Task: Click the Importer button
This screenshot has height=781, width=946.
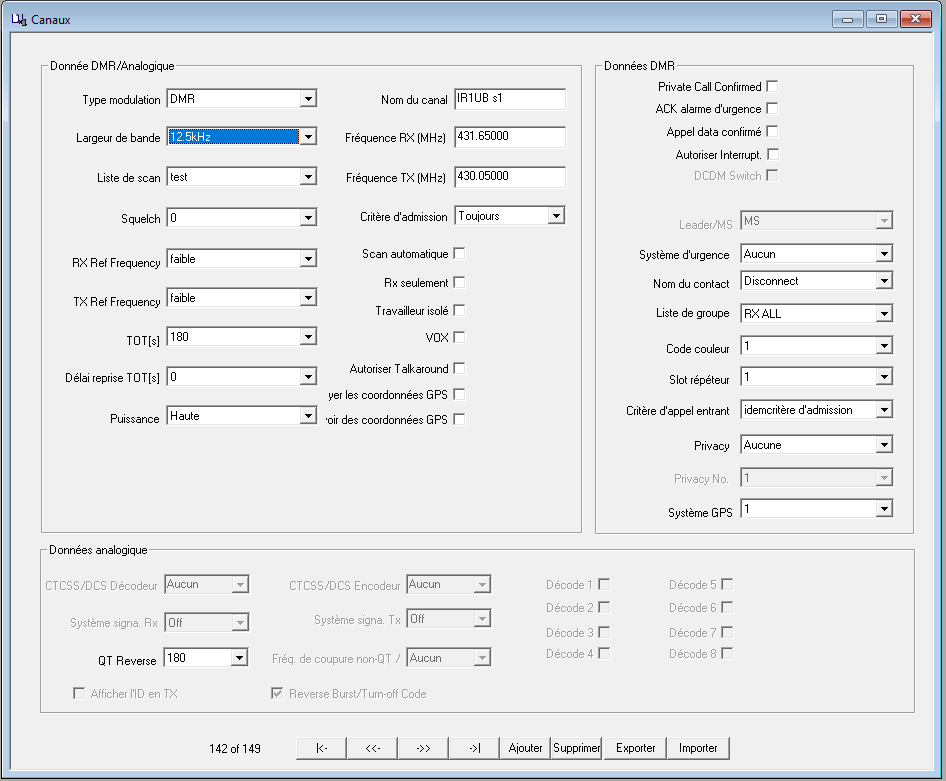Action: pos(698,748)
